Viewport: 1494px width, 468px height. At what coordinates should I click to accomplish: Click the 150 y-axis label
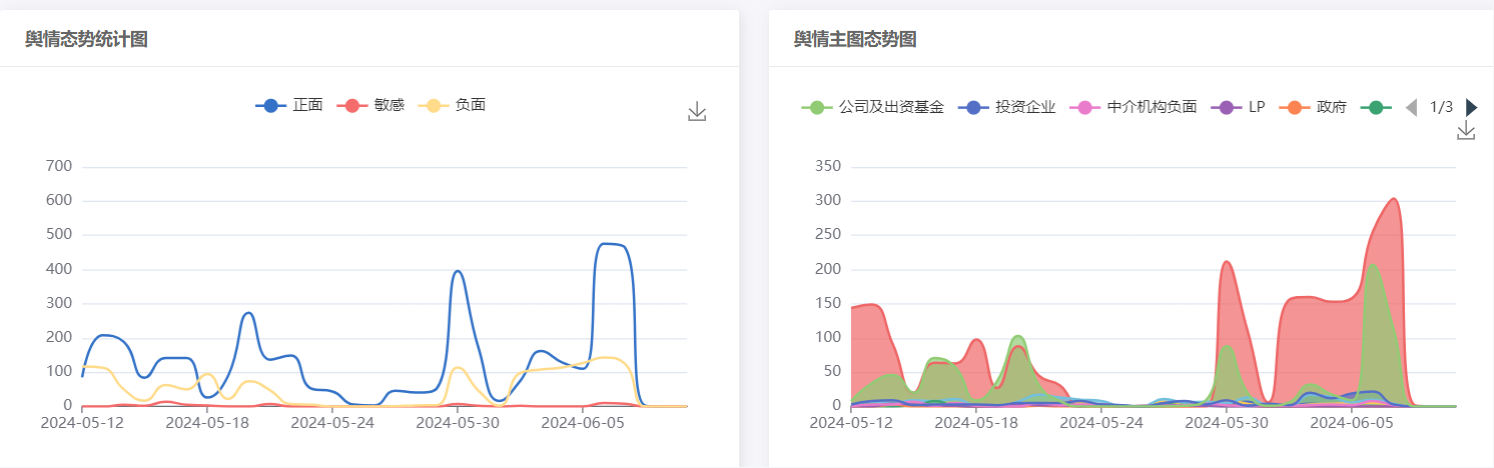tap(828, 303)
